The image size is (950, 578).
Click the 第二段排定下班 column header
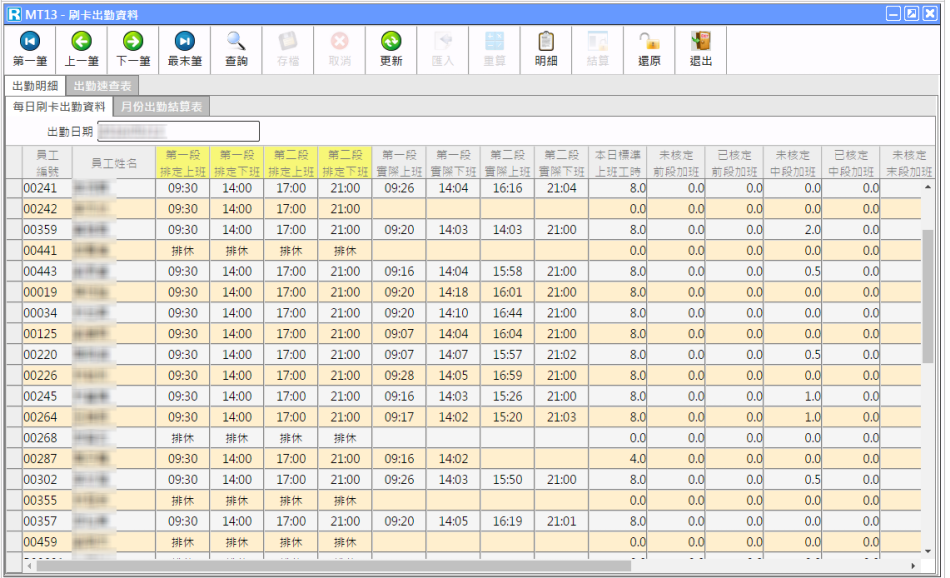[x=345, y=163]
